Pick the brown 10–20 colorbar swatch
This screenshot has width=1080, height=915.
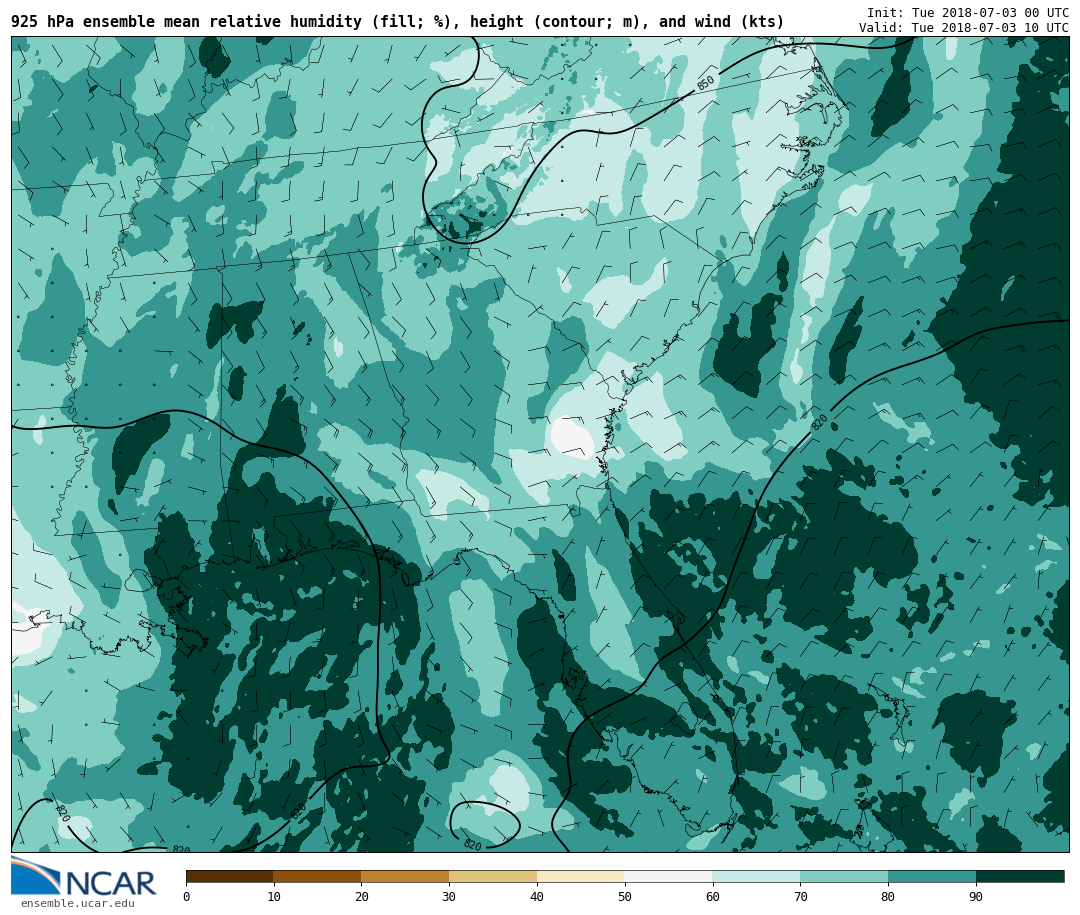point(317,876)
